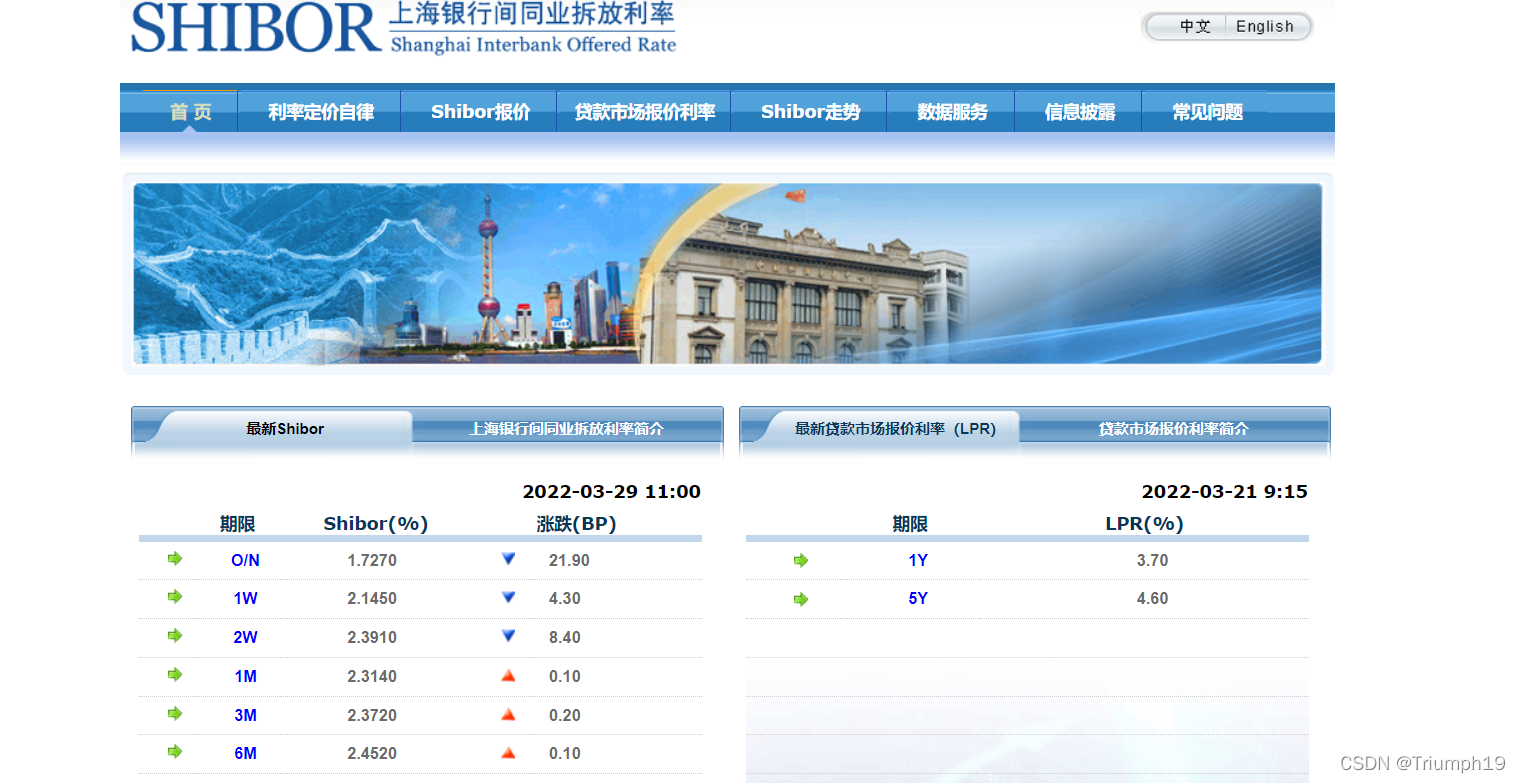Open the 6M term link
This screenshot has width=1521, height=783.
click(246, 753)
